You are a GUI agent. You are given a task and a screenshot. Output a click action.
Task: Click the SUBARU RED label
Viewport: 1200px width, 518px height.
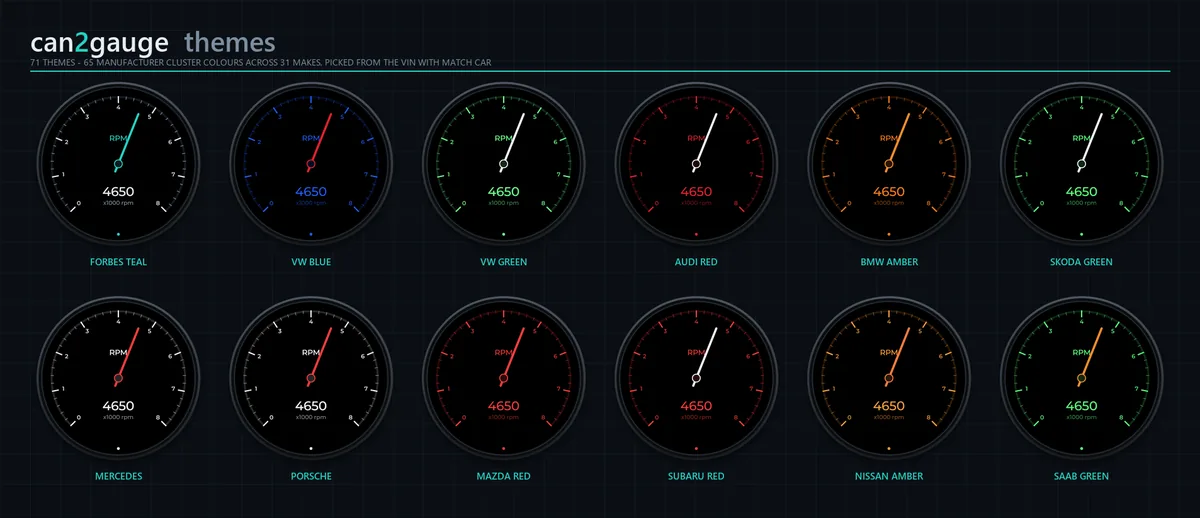696,476
